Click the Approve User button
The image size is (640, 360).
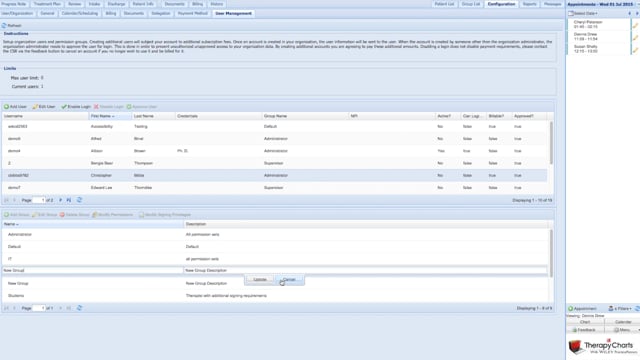click(142, 107)
